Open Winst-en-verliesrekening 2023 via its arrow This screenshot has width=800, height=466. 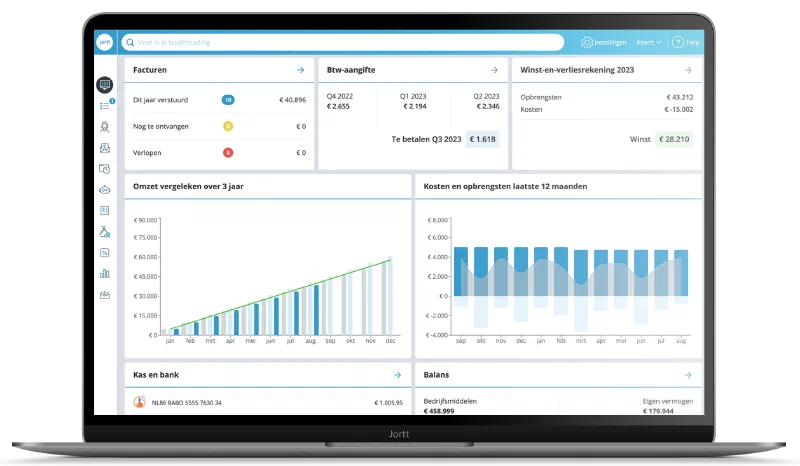click(x=688, y=70)
